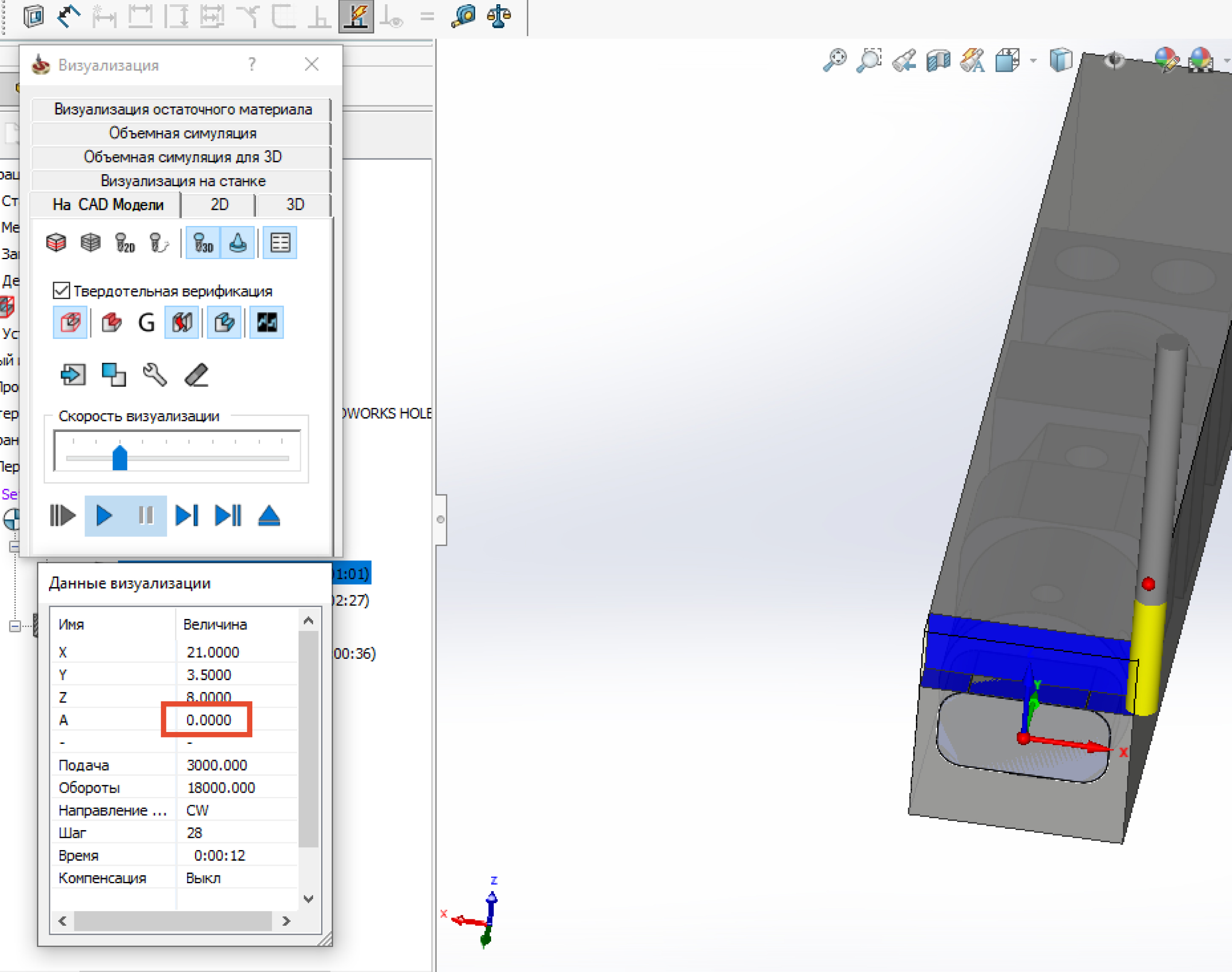Click the Play simulation button
The width and height of the screenshot is (1232, 972).
point(104,516)
